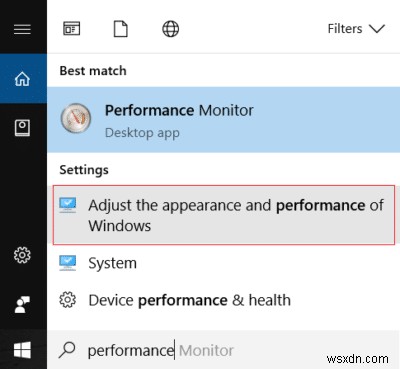Image resolution: width=400 pixels, height=369 pixels.
Task: Select Adjust the appearance and performance of Windows
Action: pos(224,215)
